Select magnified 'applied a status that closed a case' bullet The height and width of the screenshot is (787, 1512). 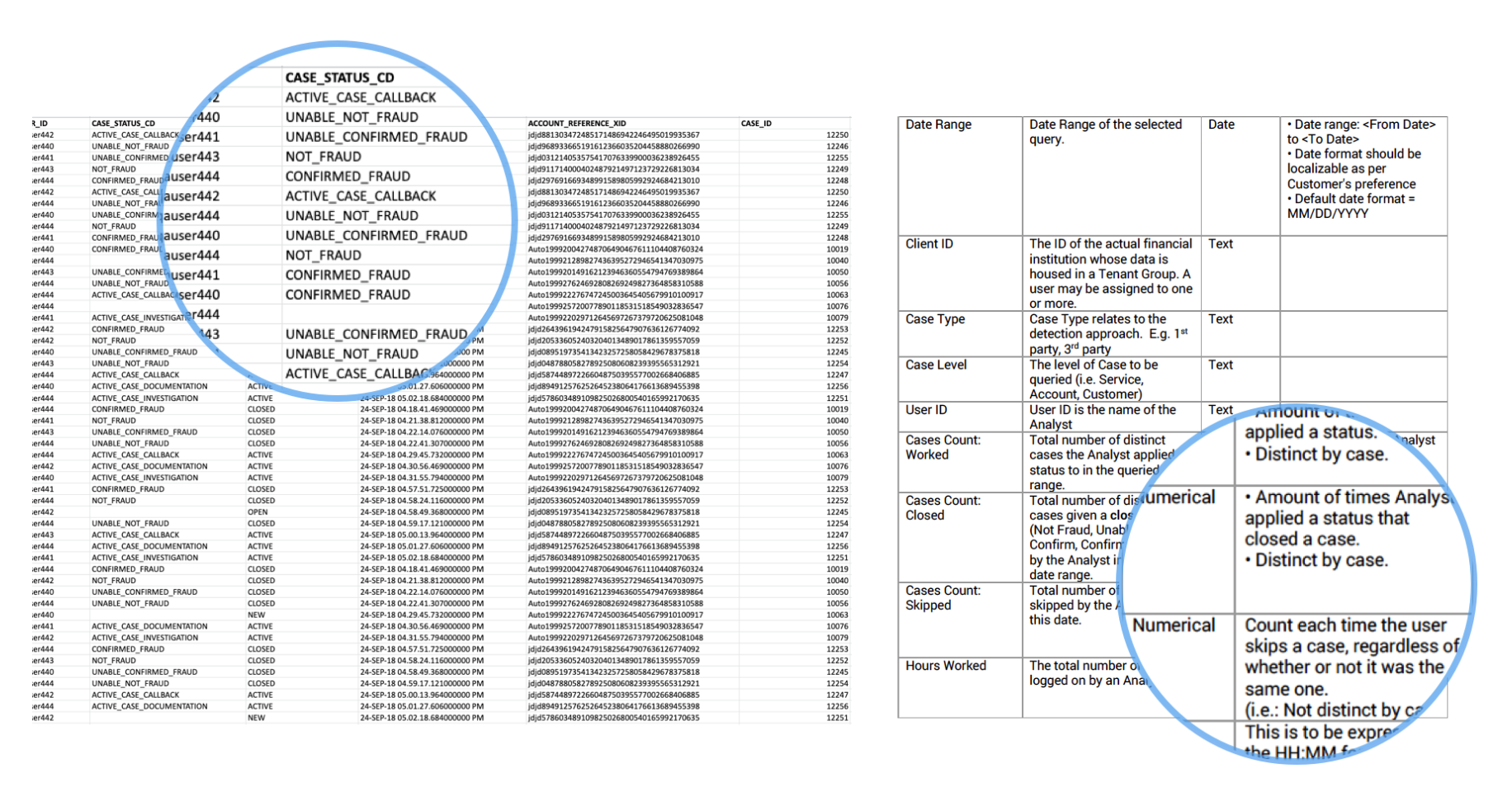(1327, 529)
